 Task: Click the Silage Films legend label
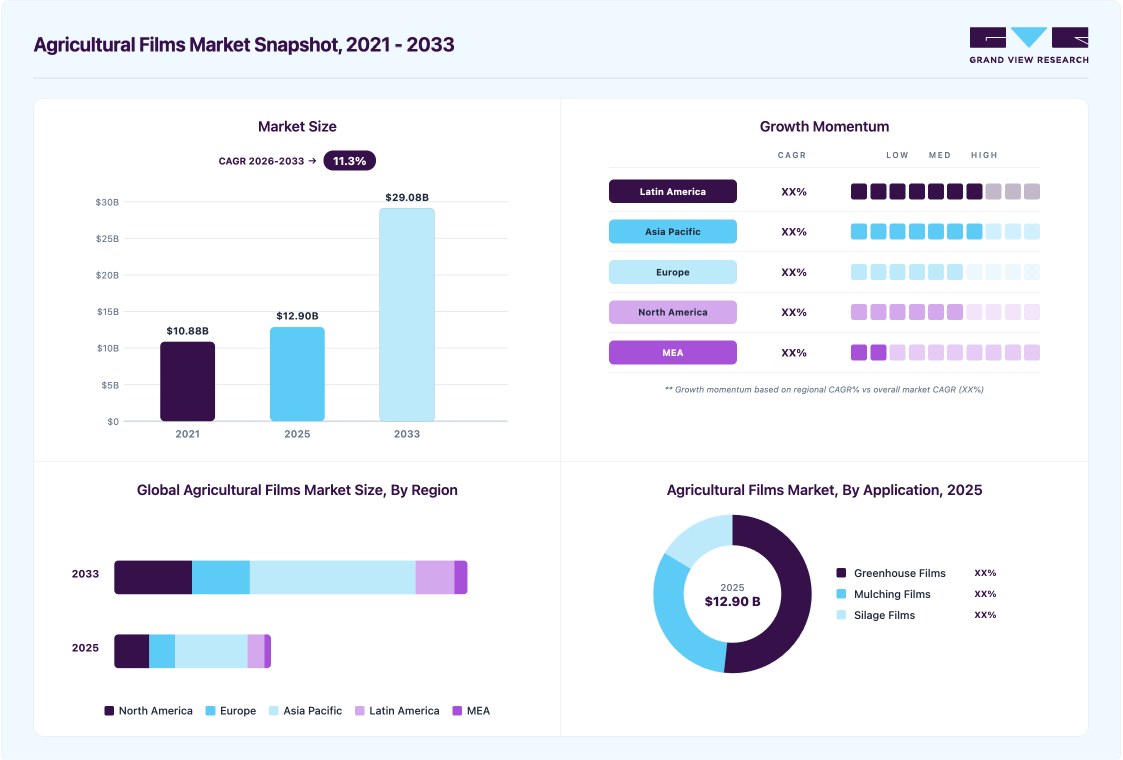click(885, 615)
